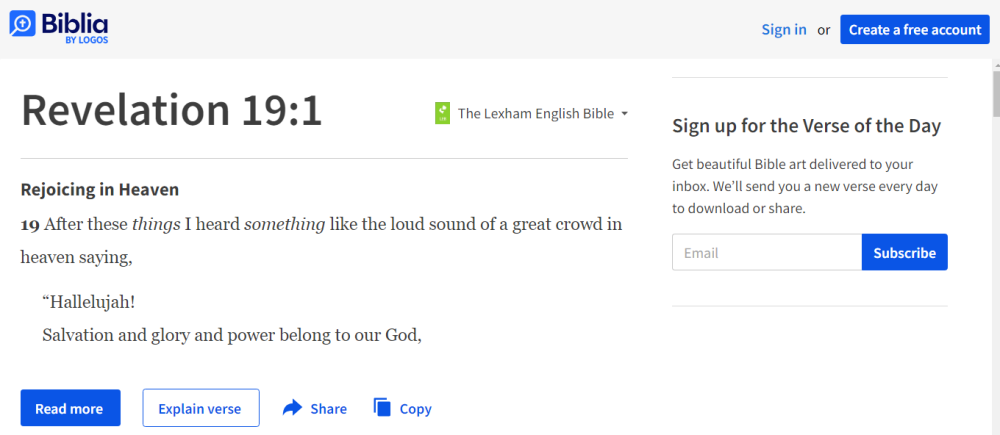The height and width of the screenshot is (435, 1000).
Task: Click the Explain verse button
Action: [x=200, y=408]
